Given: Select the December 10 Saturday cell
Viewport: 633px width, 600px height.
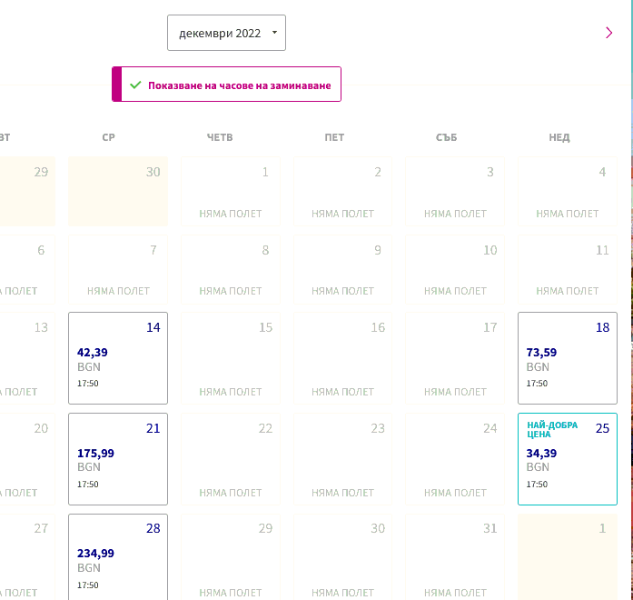Looking at the screenshot, I should pos(455,270).
